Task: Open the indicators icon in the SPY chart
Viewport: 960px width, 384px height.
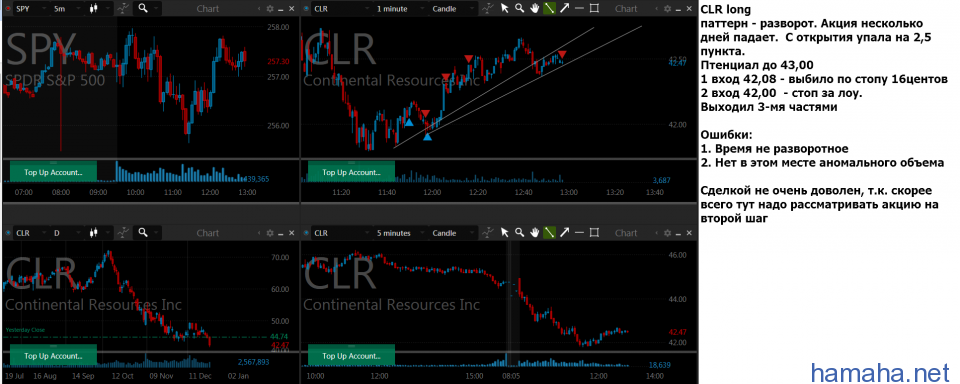Action: (124, 9)
